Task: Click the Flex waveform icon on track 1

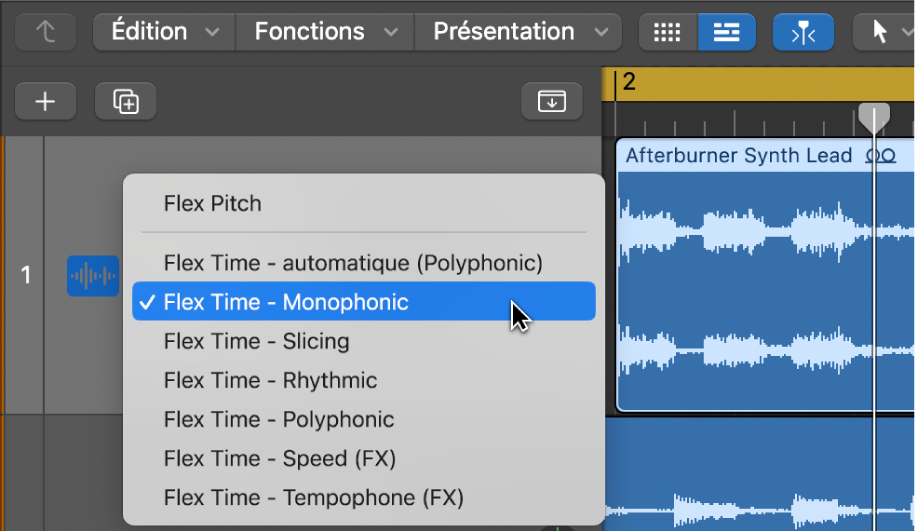Action: (x=93, y=276)
